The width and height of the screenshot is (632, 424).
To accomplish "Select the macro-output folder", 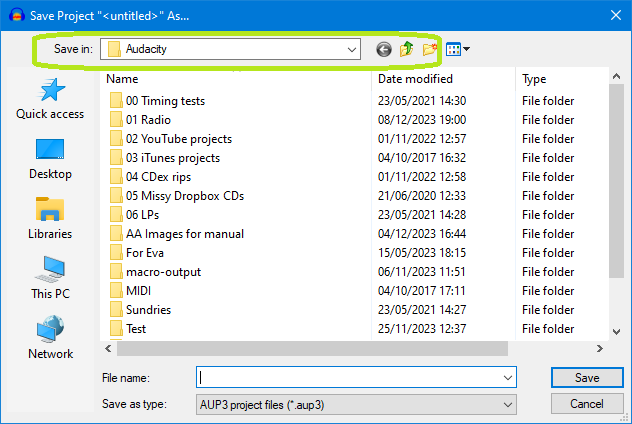I will coord(163,272).
